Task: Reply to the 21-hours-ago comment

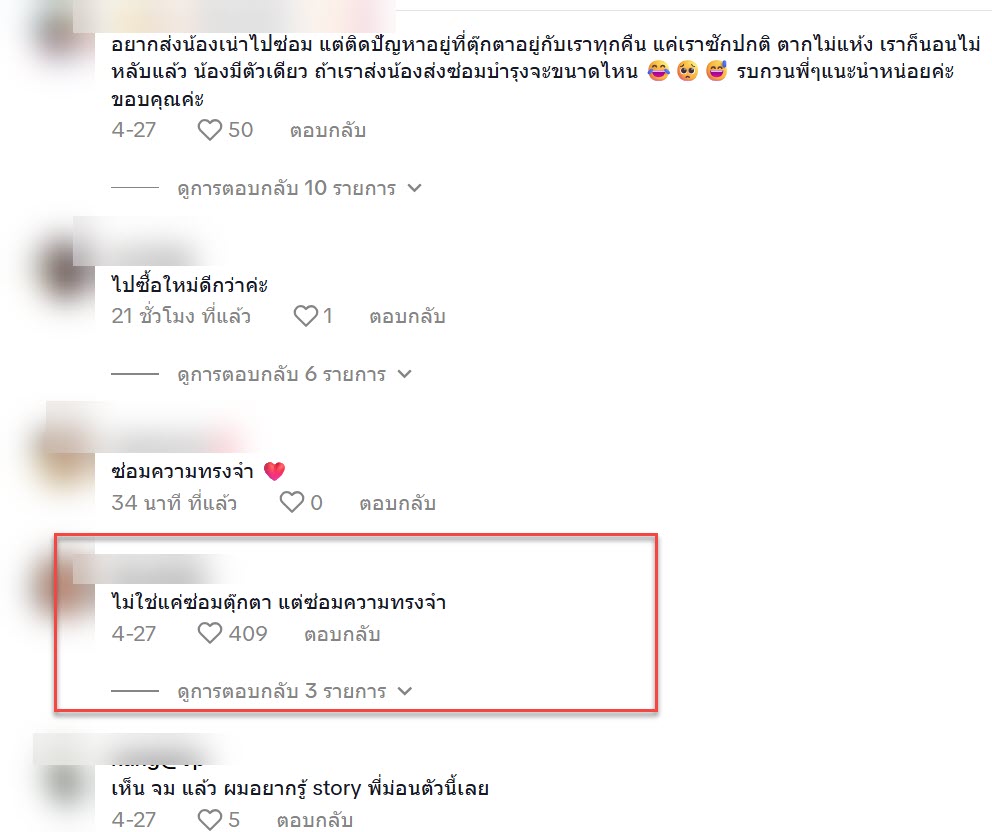Action: pos(407,316)
